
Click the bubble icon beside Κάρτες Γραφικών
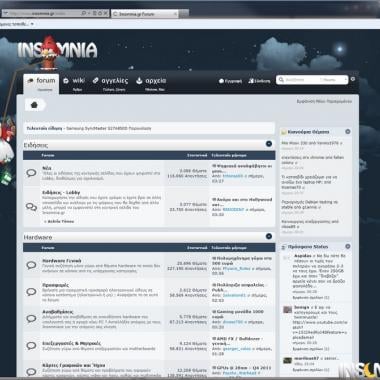(31, 371)
